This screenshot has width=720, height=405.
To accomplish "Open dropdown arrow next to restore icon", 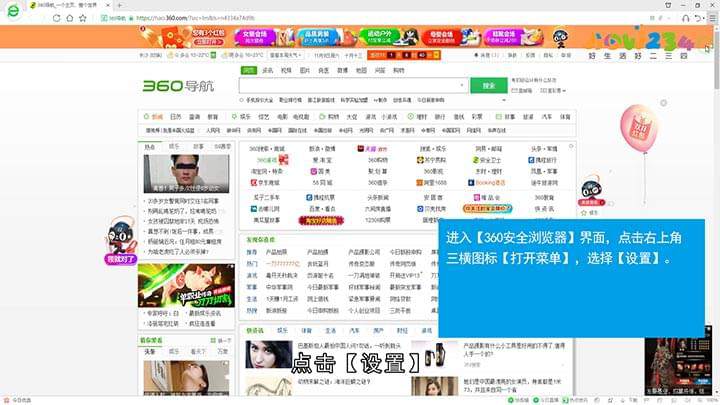I will 704,18.
